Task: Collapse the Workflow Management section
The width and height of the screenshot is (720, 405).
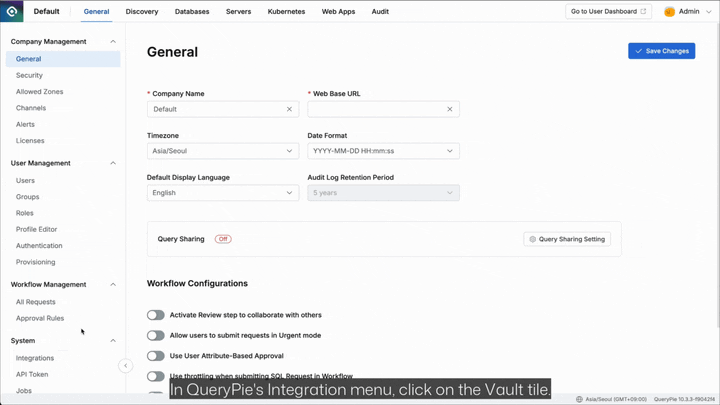Action: [113, 285]
